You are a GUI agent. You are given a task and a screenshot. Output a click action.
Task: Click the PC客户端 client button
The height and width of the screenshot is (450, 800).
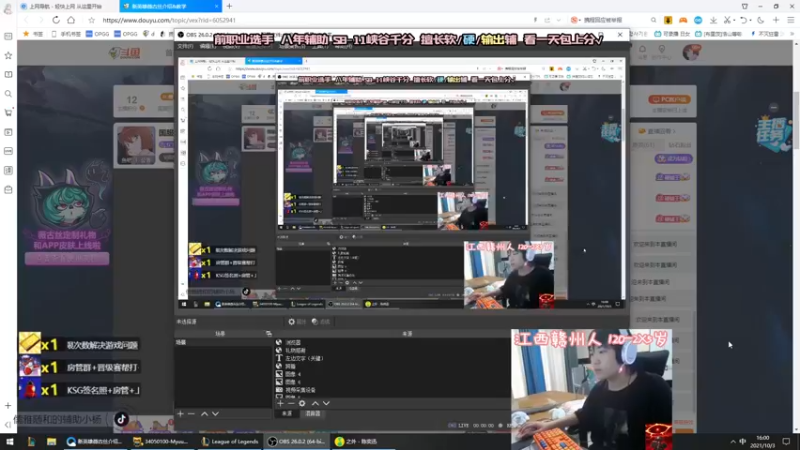coord(669,99)
